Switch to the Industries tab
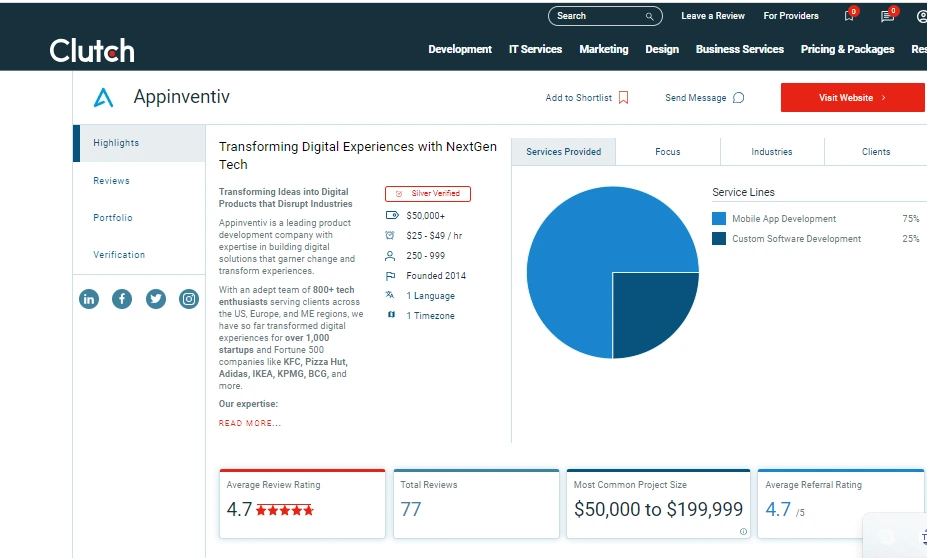This screenshot has height=558, width=927. point(772,152)
